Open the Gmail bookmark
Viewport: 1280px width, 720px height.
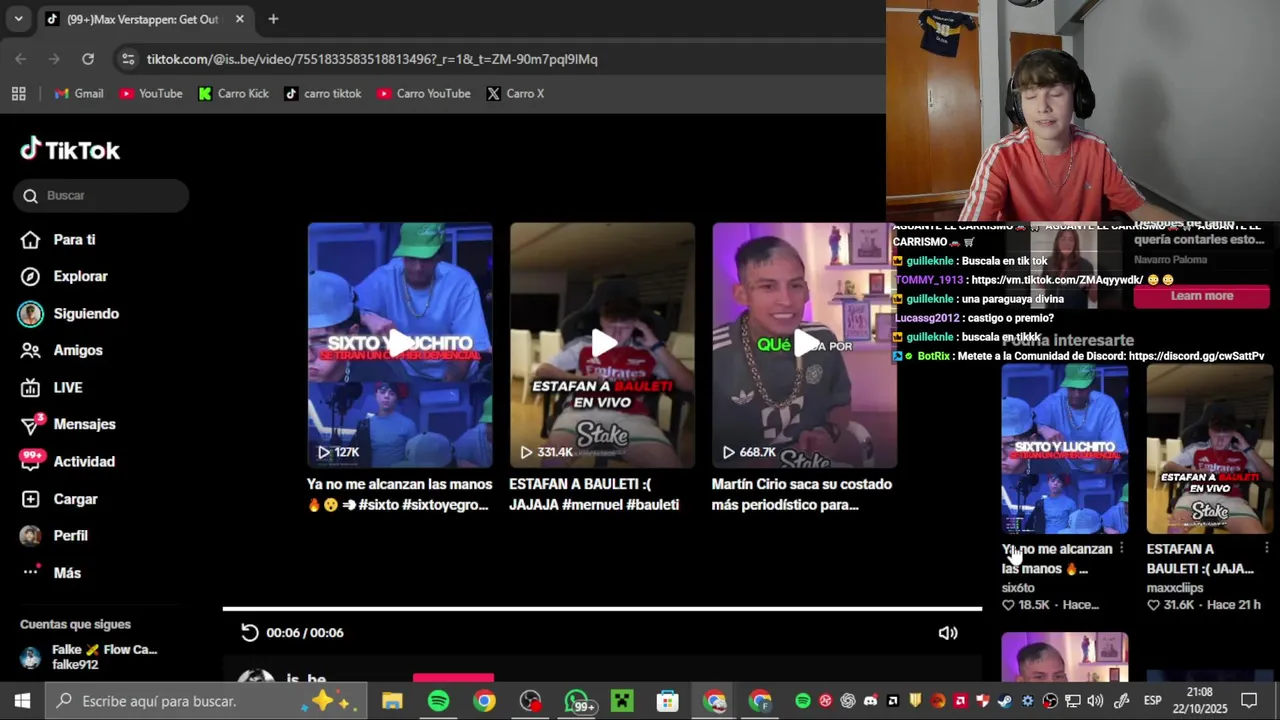[x=79, y=94]
